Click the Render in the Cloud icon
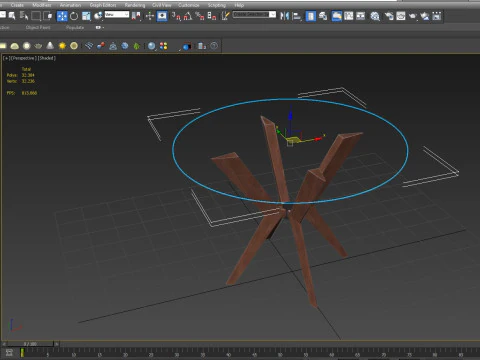 (x=425, y=16)
